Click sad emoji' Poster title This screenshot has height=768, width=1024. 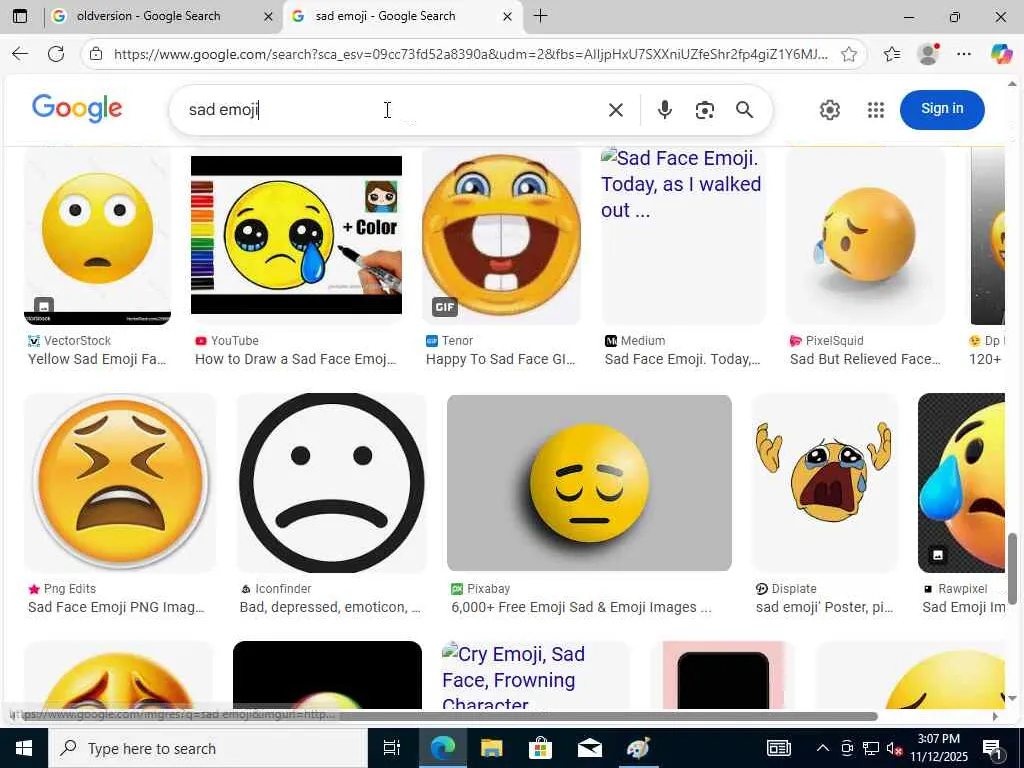[x=824, y=607]
